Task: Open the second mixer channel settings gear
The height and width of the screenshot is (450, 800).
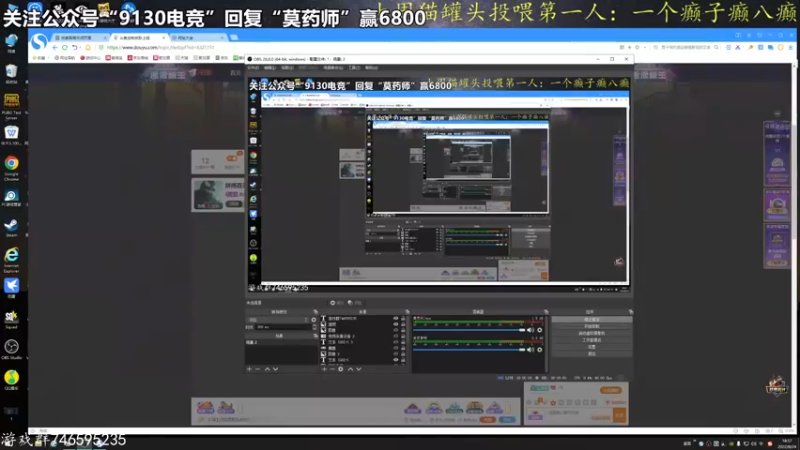Action: coord(540,349)
